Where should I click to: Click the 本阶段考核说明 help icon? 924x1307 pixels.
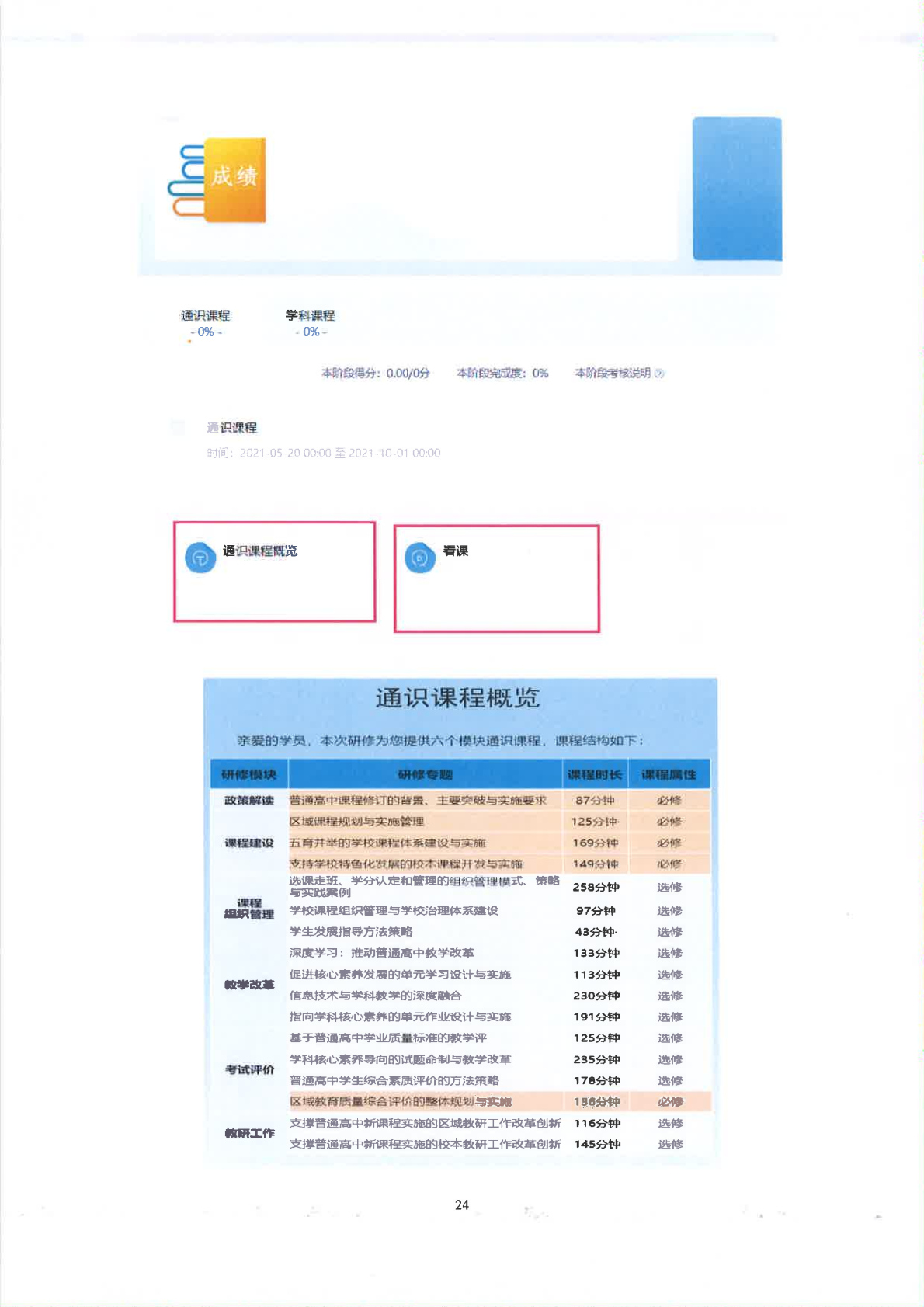(659, 374)
